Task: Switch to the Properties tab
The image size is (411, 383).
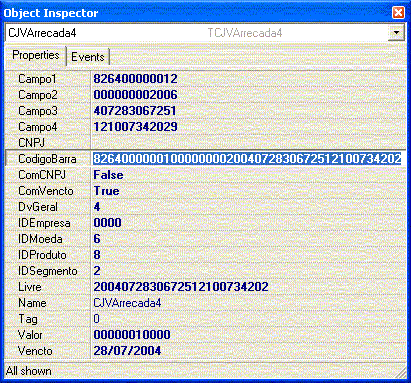Action: [x=36, y=55]
